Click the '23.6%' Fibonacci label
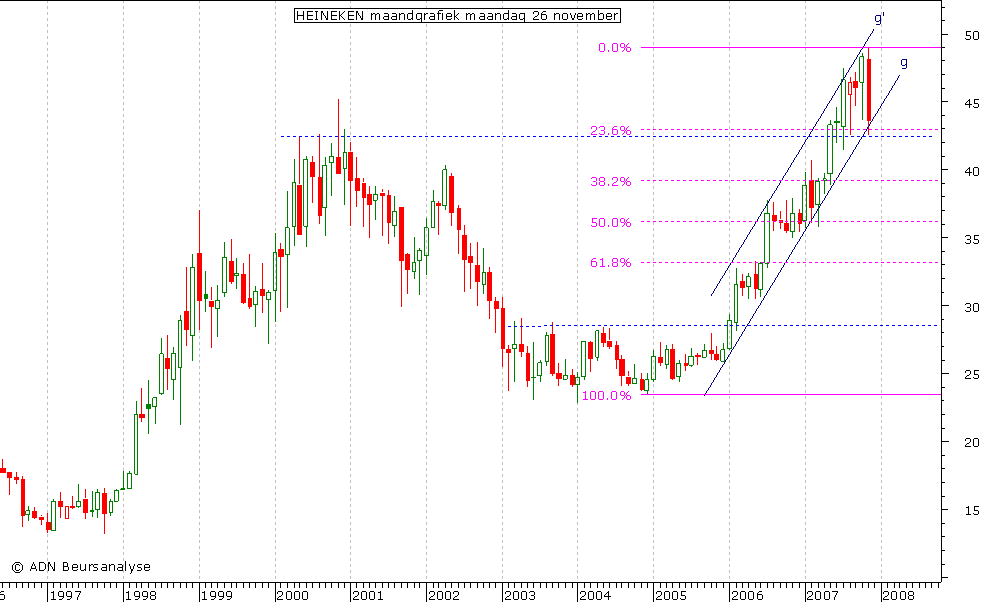The height and width of the screenshot is (602, 982). click(x=611, y=130)
